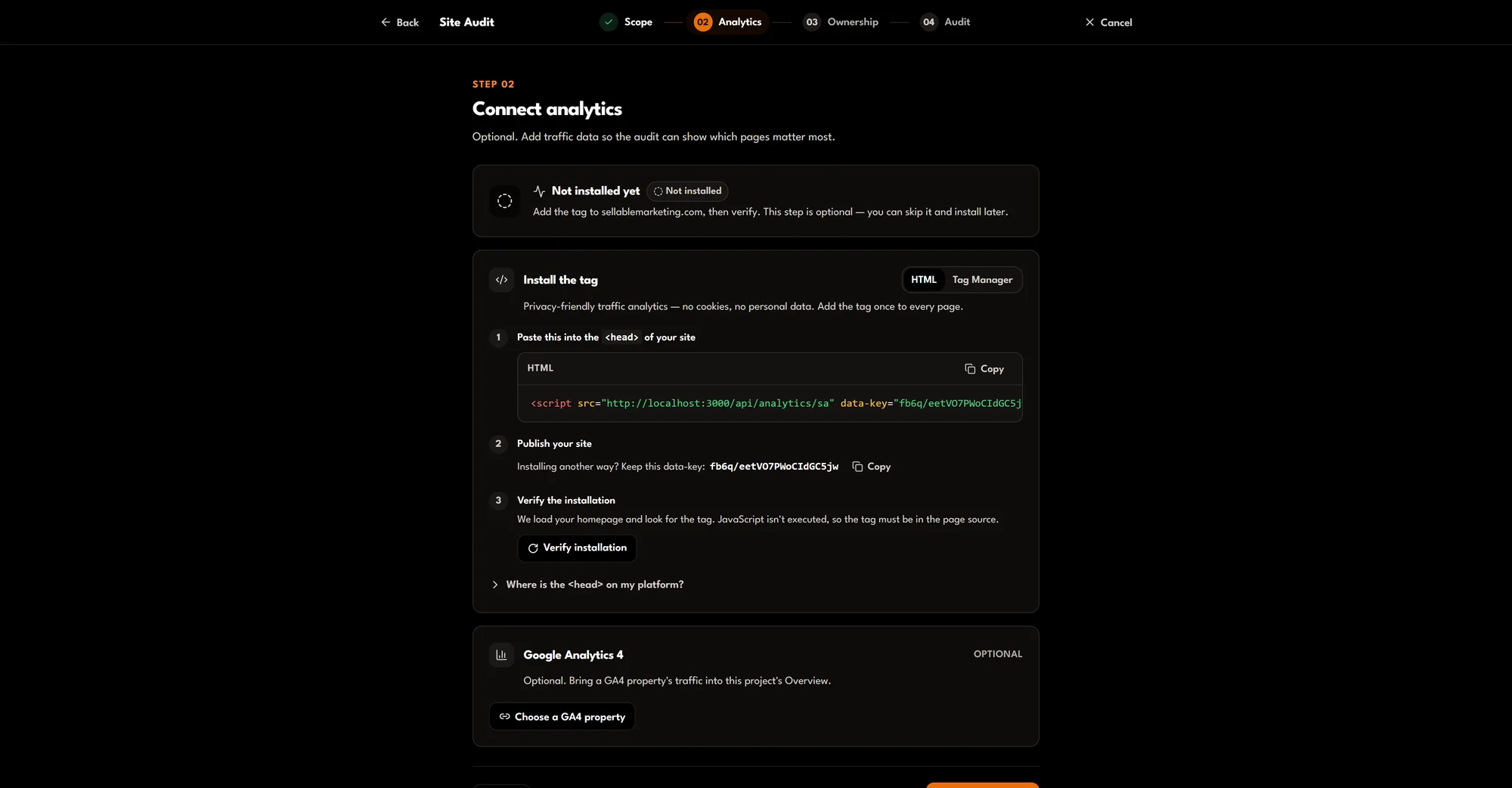1512x788 pixels.
Task: Click the 'Install the tag' heading
Action: click(x=560, y=280)
